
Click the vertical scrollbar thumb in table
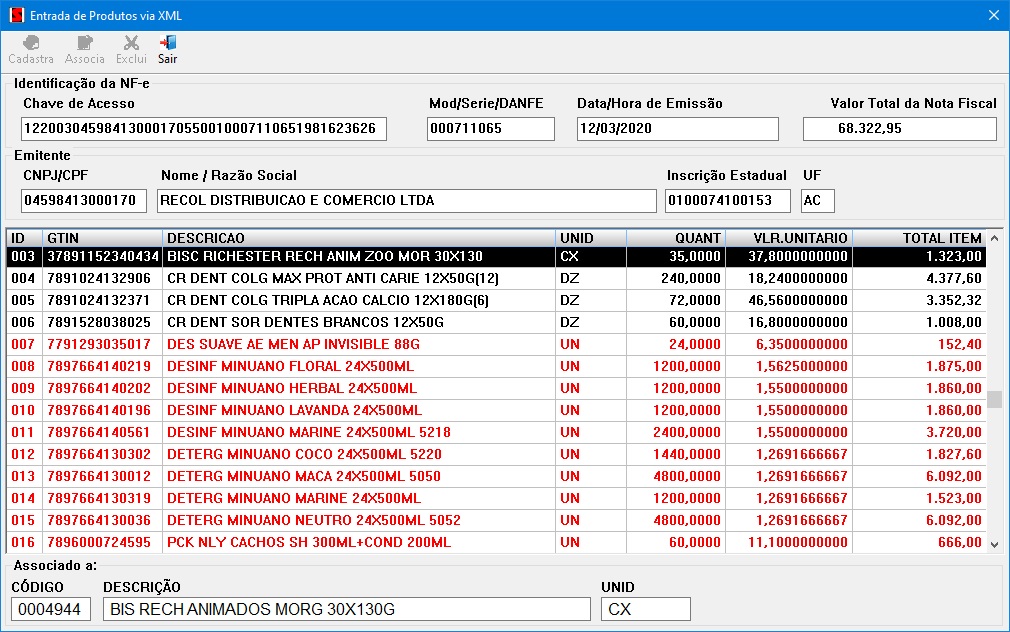click(x=994, y=399)
